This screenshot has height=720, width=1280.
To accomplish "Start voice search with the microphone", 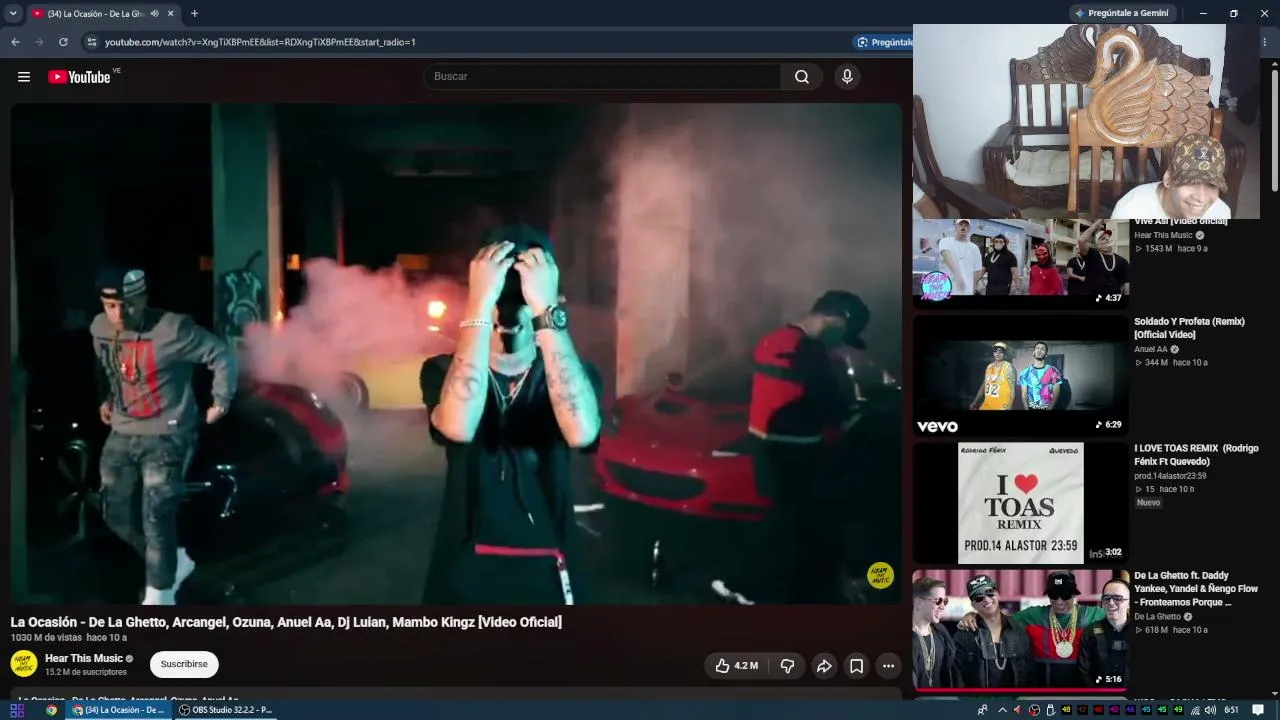I will tap(847, 77).
